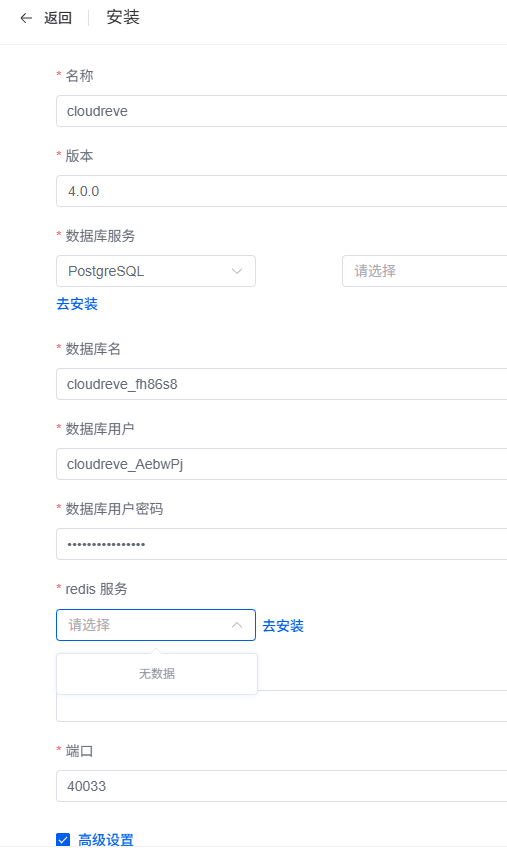Click the 数据库用户 field cloudreve_AebwPj
The width and height of the screenshot is (507, 865).
(x=281, y=464)
